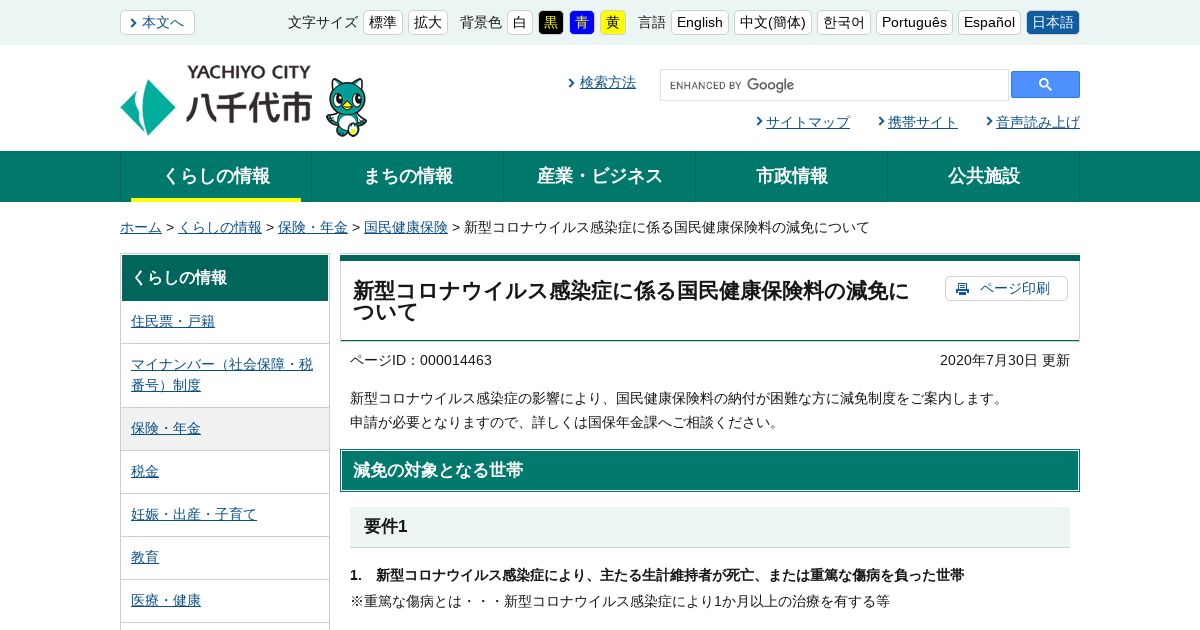The width and height of the screenshot is (1200, 630).
Task: Focus the Google search input field
Action: point(835,85)
